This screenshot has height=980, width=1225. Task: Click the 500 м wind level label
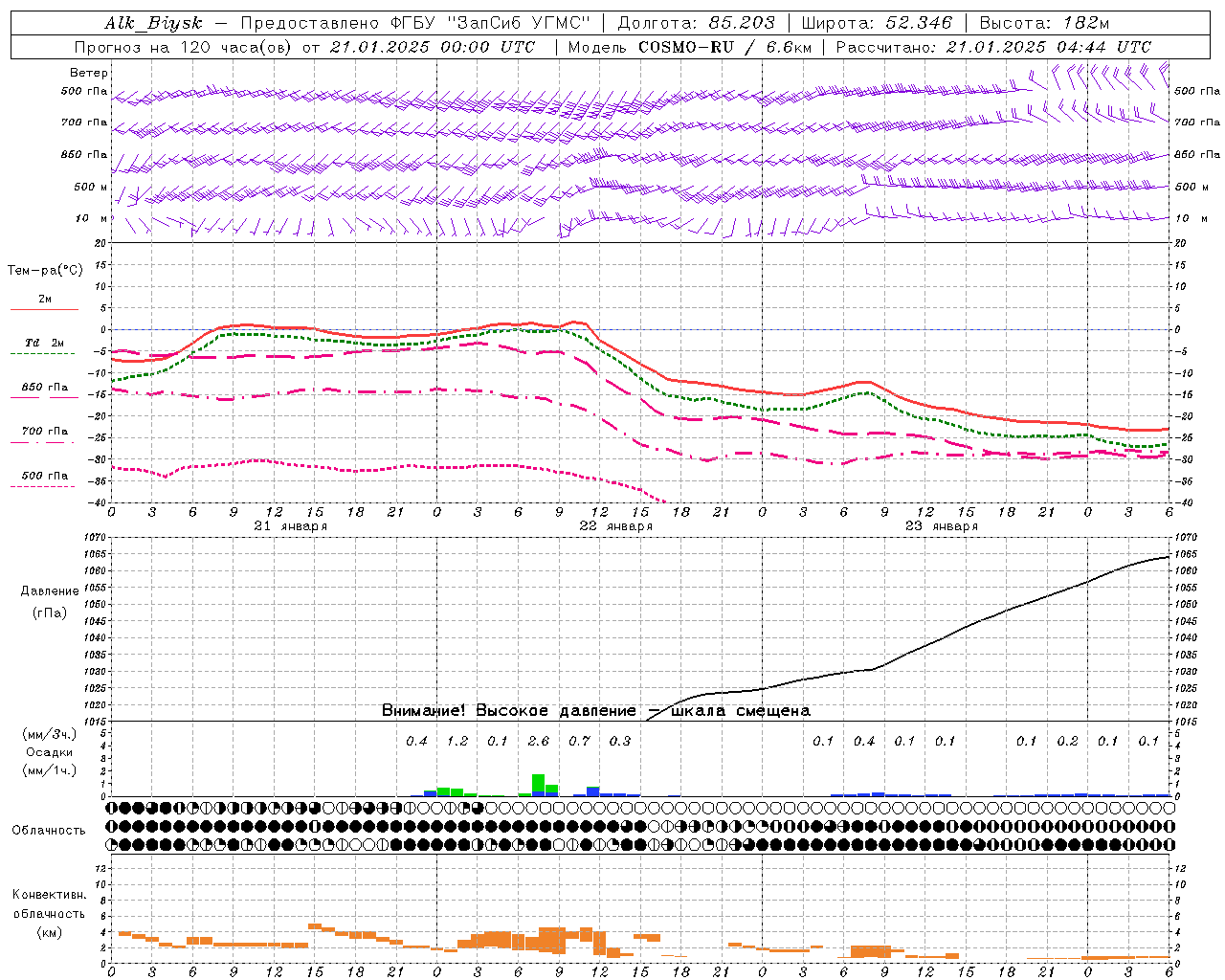(x=91, y=187)
